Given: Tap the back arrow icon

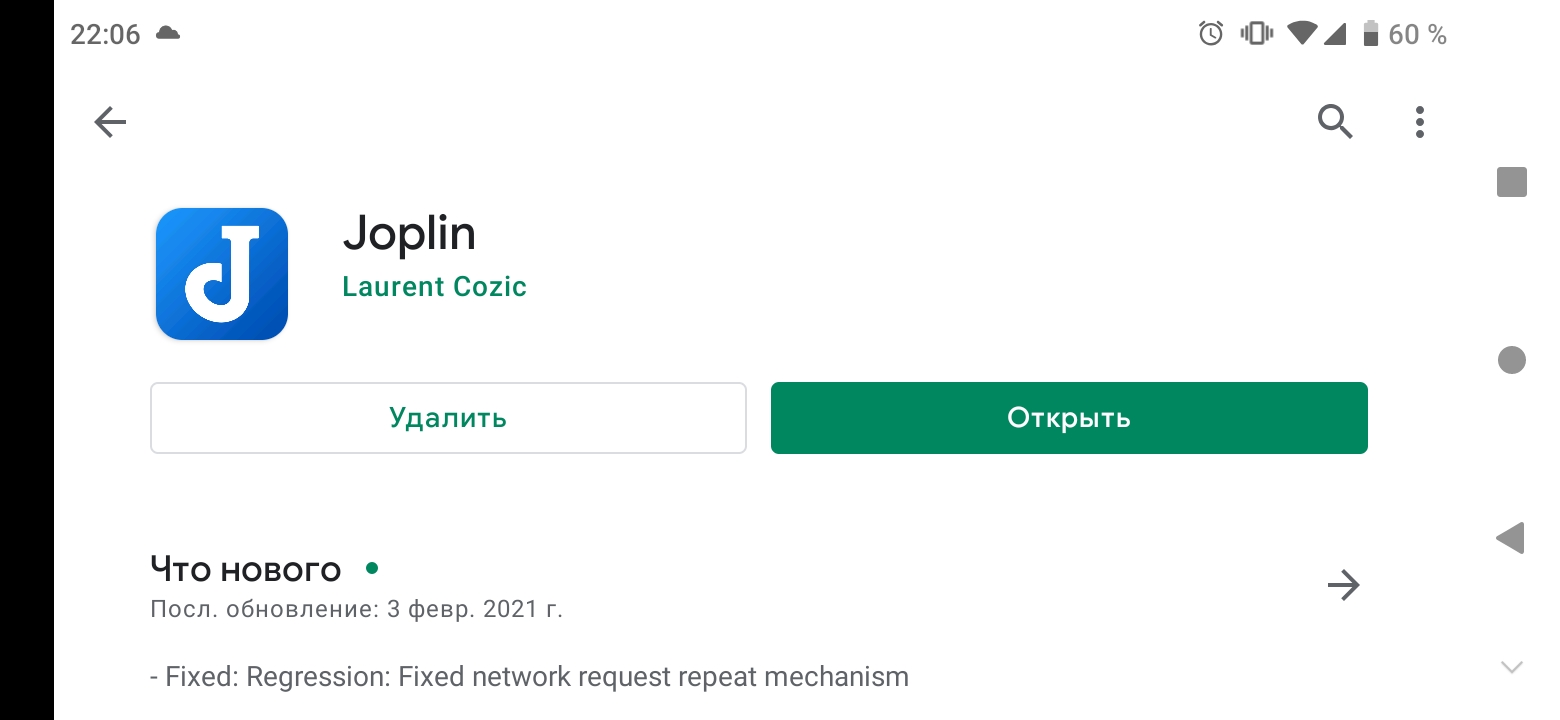Looking at the screenshot, I should [110, 122].
